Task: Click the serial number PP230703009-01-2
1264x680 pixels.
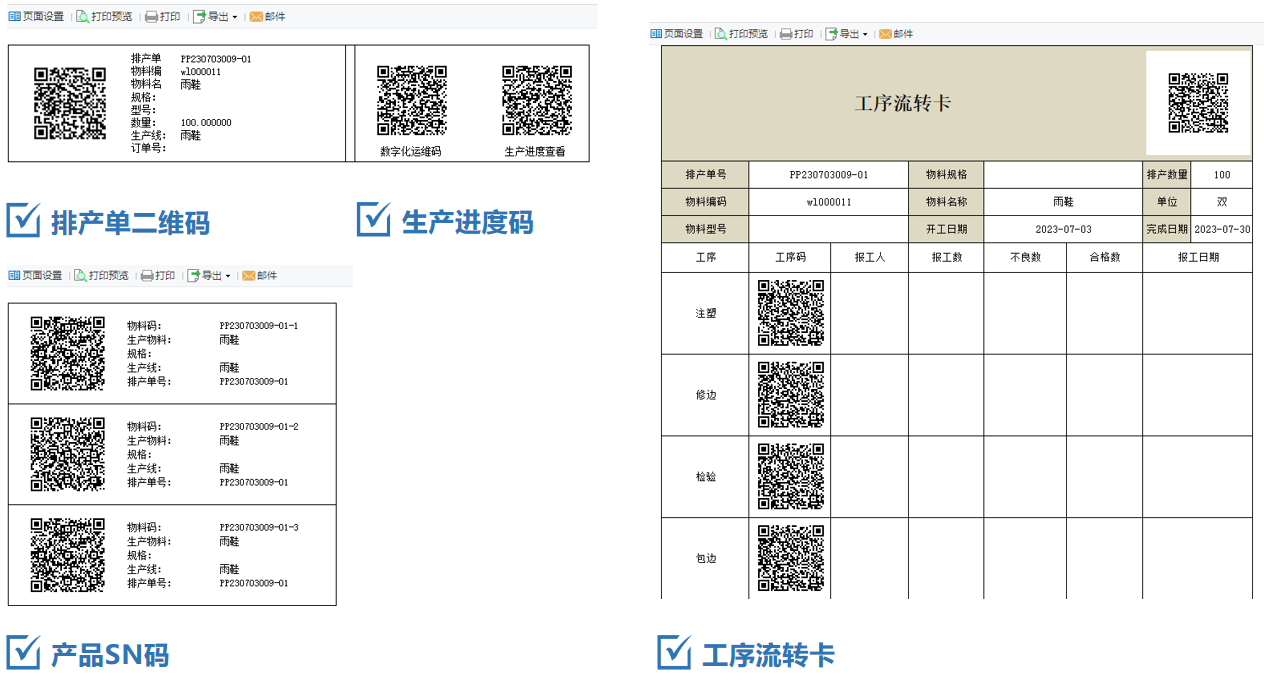Action: pyautogui.click(x=259, y=427)
